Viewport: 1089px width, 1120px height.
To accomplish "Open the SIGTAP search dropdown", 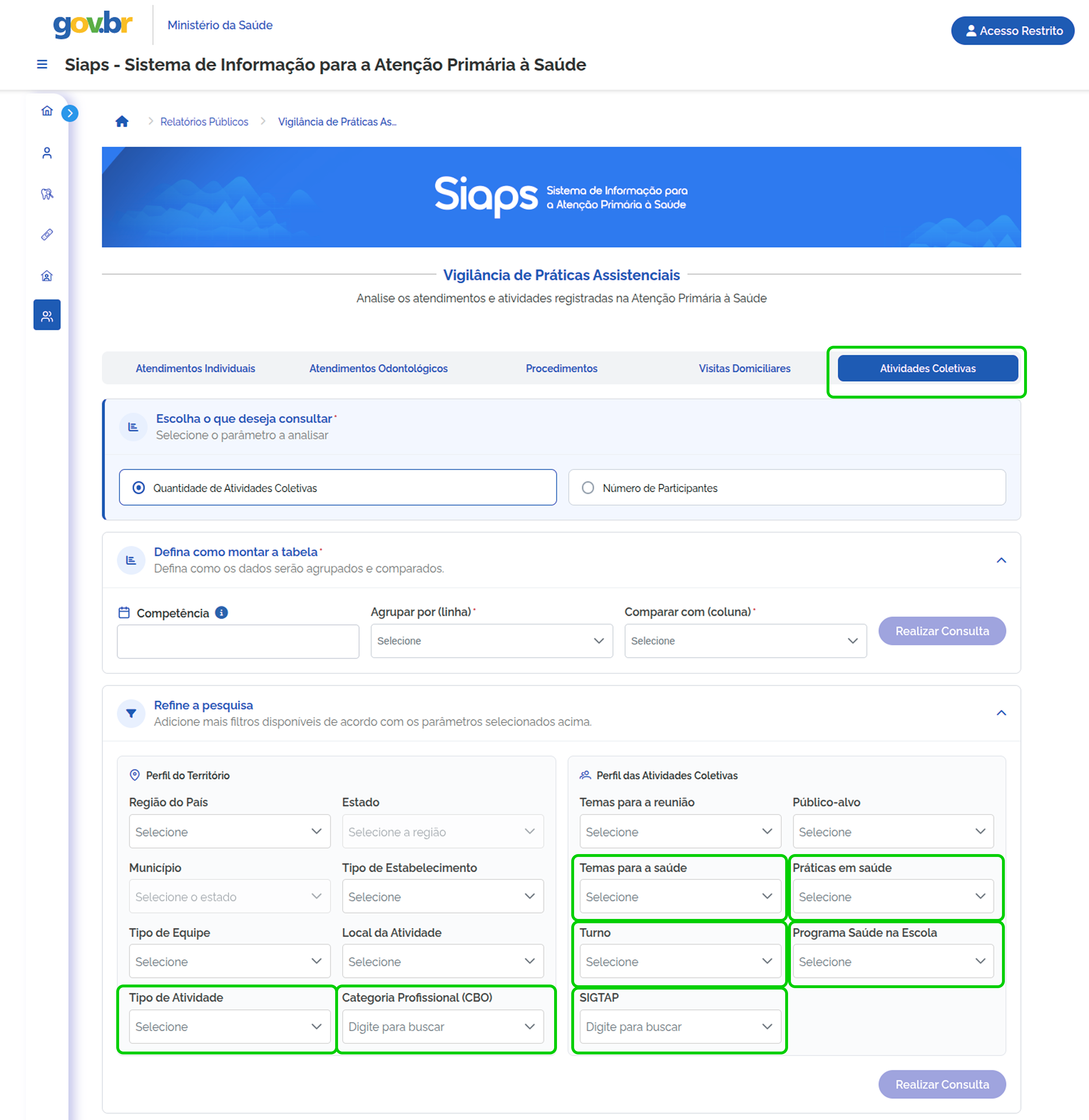I will (x=680, y=1027).
